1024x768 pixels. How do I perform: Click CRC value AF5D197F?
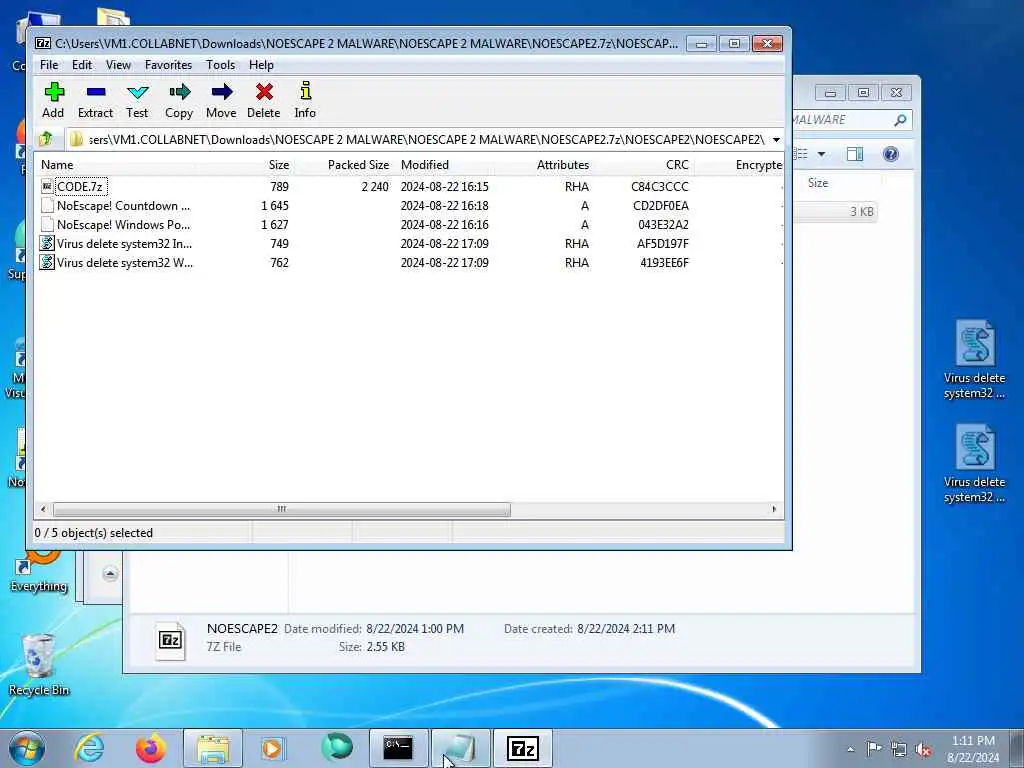click(x=662, y=244)
